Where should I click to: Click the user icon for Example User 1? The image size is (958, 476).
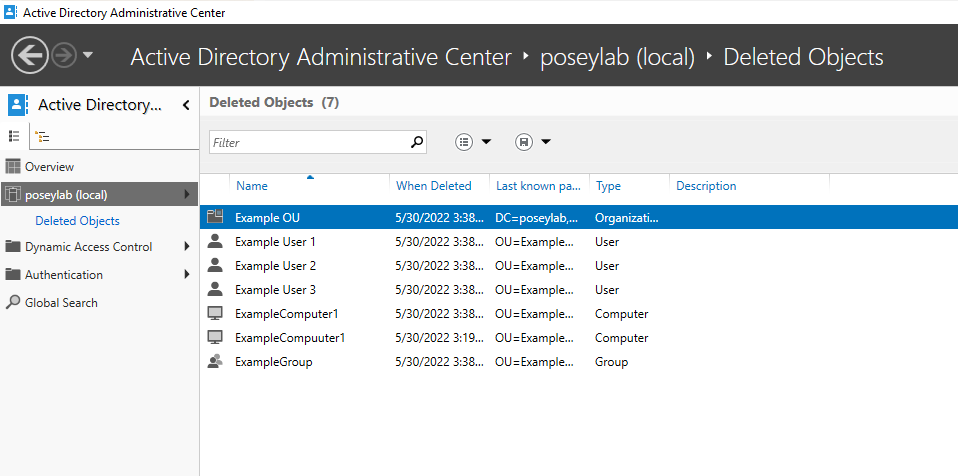(x=215, y=241)
